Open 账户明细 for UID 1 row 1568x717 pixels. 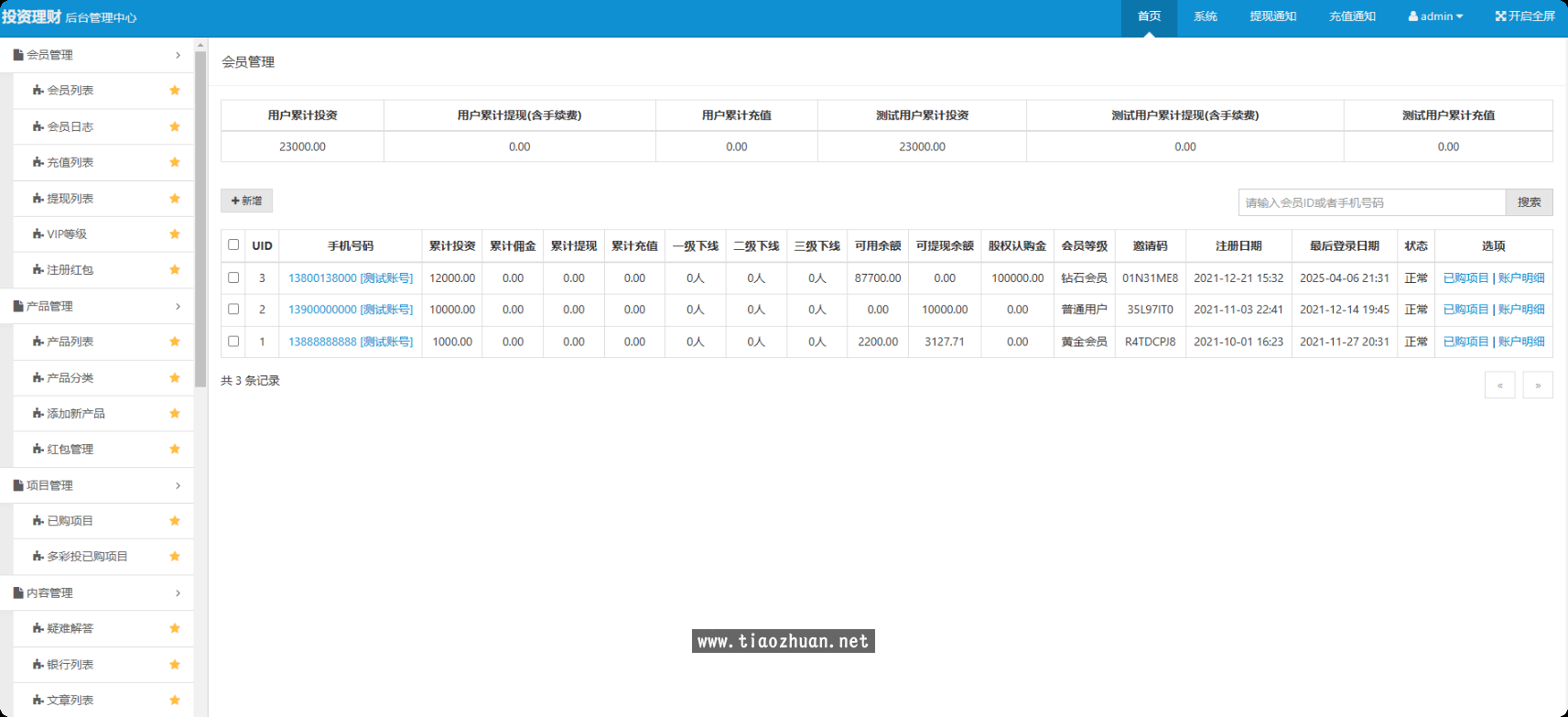coord(1521,342)
